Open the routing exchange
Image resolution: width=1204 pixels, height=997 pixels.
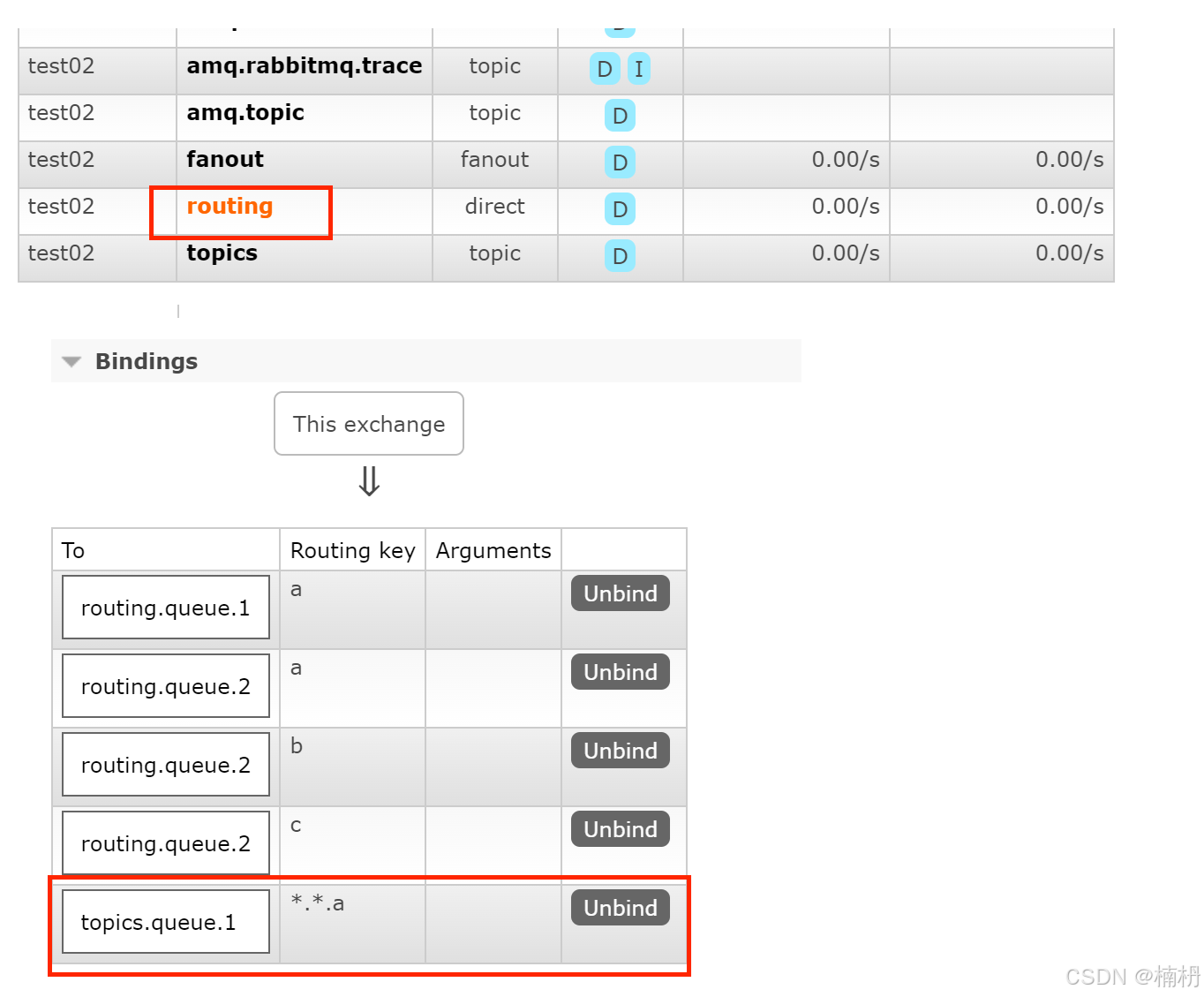229,206
